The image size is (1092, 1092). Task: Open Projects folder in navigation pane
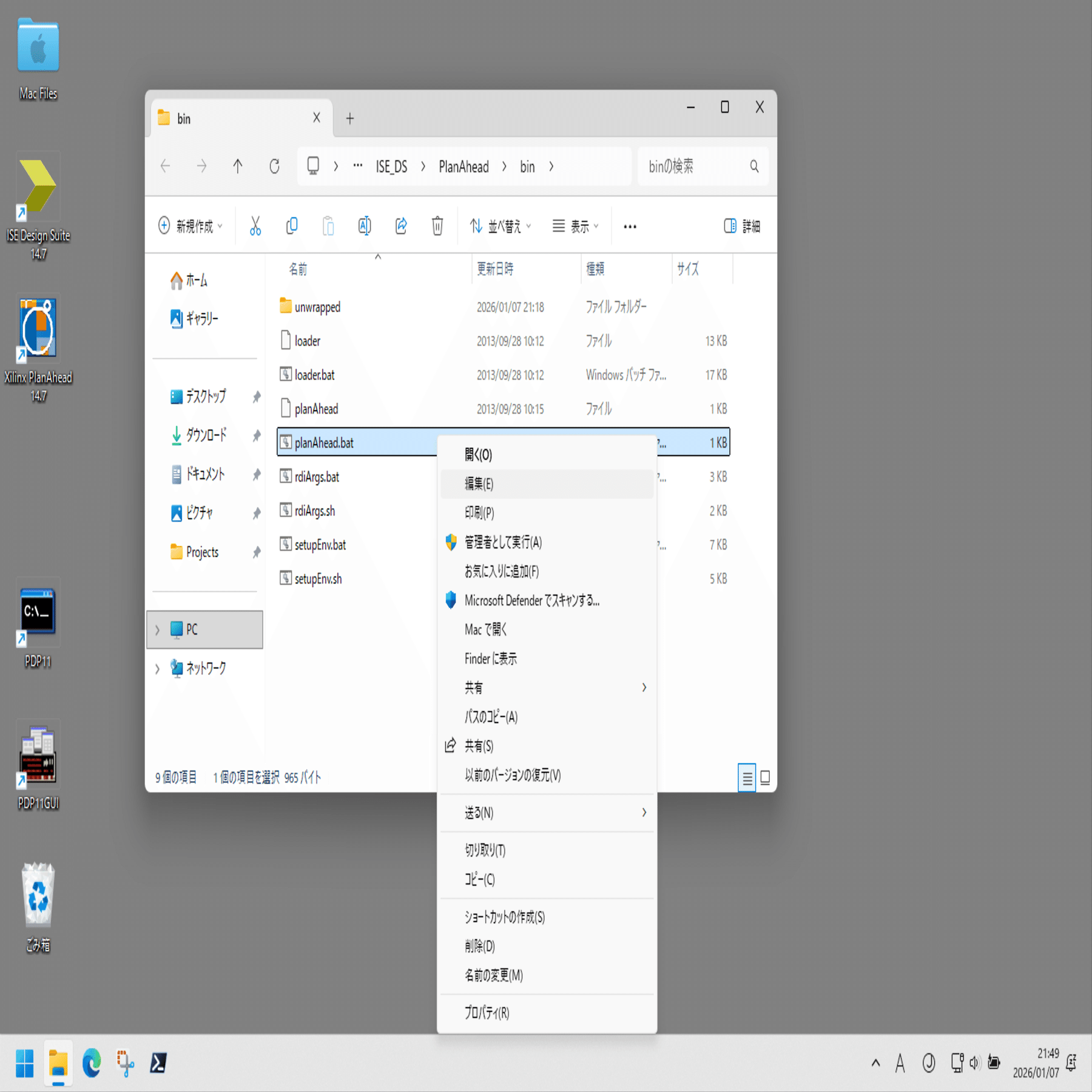(x=204, y=552)
